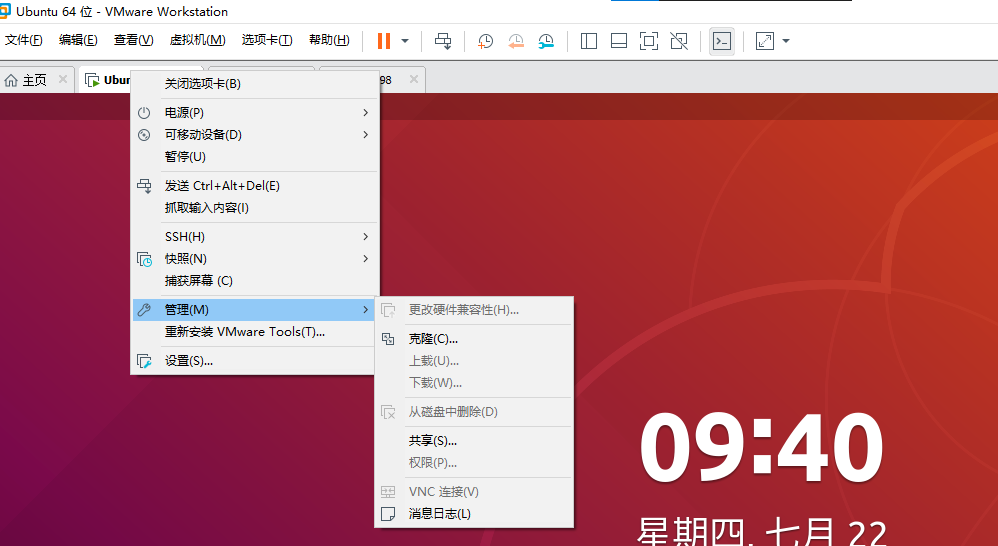
Task: Click the disc icon beside 可移动设备(D)
Action: pos(144,135)
